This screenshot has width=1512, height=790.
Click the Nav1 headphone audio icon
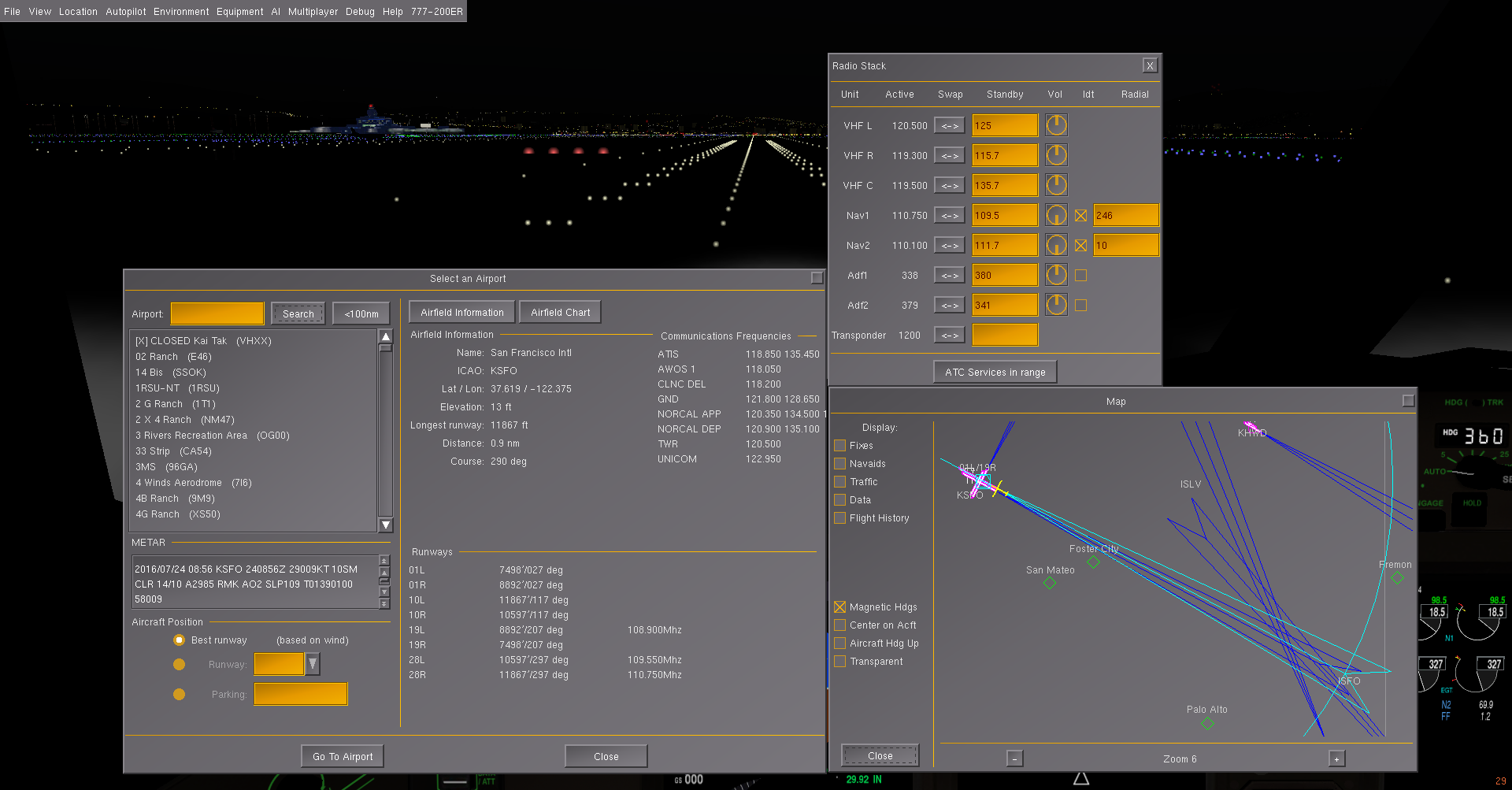pyautogui.click(x=1056, y=214)
